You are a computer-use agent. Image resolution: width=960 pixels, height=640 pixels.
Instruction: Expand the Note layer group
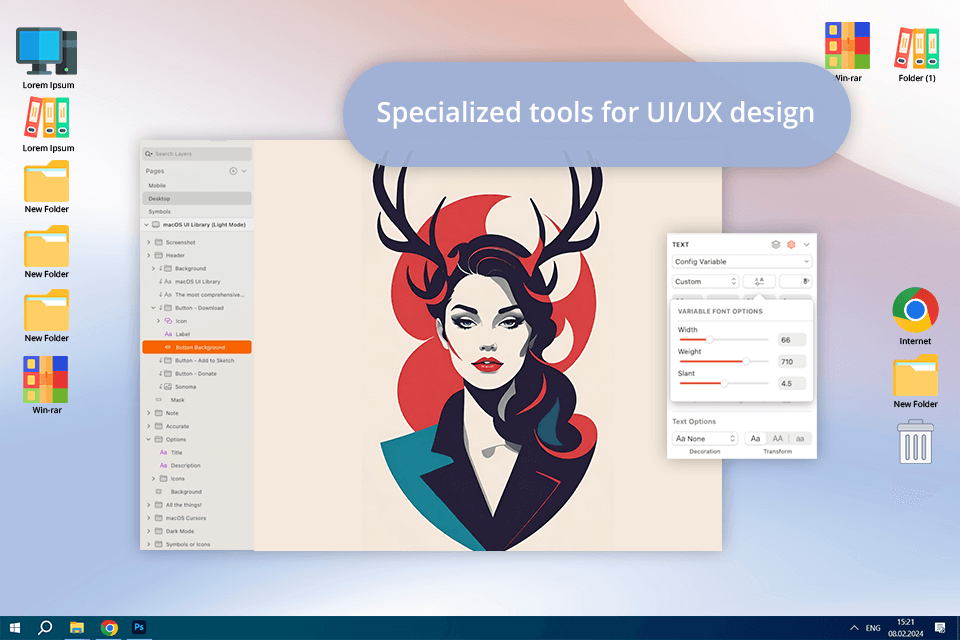(x=148, y=413)
